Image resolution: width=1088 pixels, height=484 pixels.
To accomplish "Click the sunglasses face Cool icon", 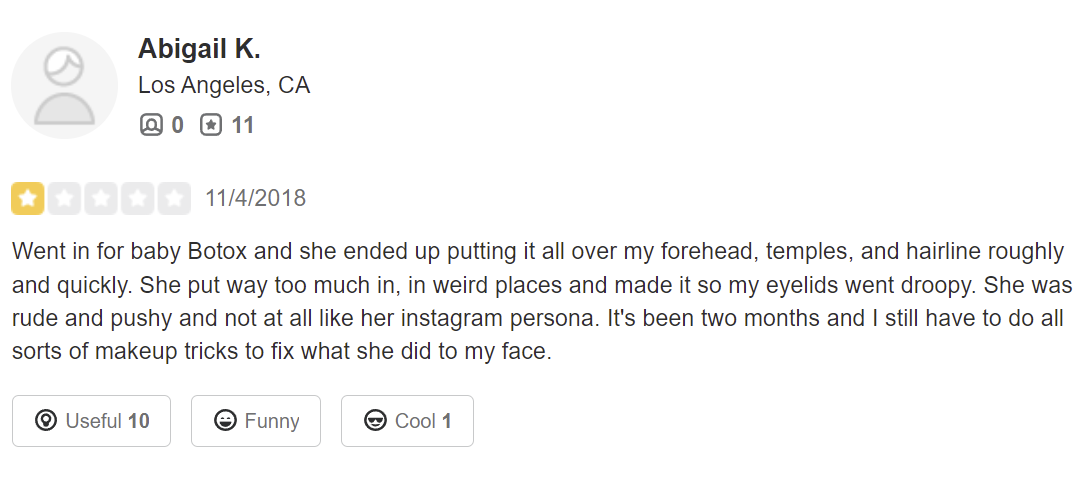I will click(x=375, y=421).
